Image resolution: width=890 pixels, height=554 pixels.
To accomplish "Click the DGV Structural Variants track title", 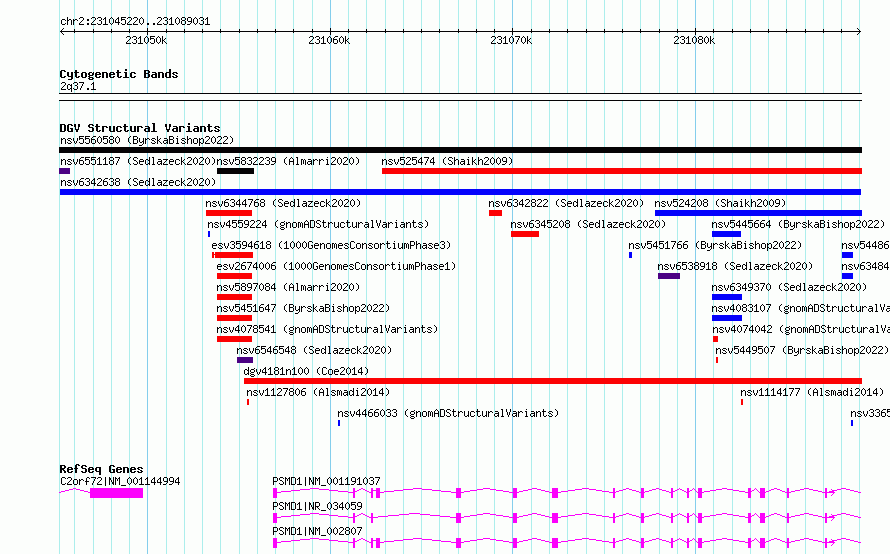I will click(140, 128).
